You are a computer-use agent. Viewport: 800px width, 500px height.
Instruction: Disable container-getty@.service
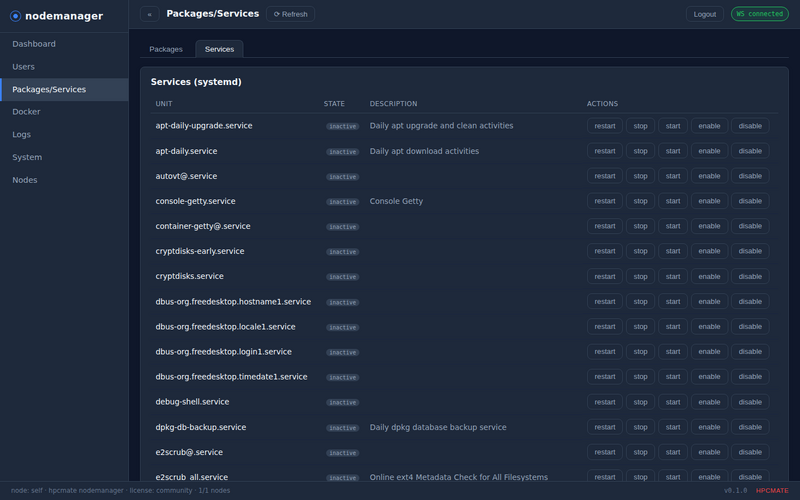[x=750, y=226]
